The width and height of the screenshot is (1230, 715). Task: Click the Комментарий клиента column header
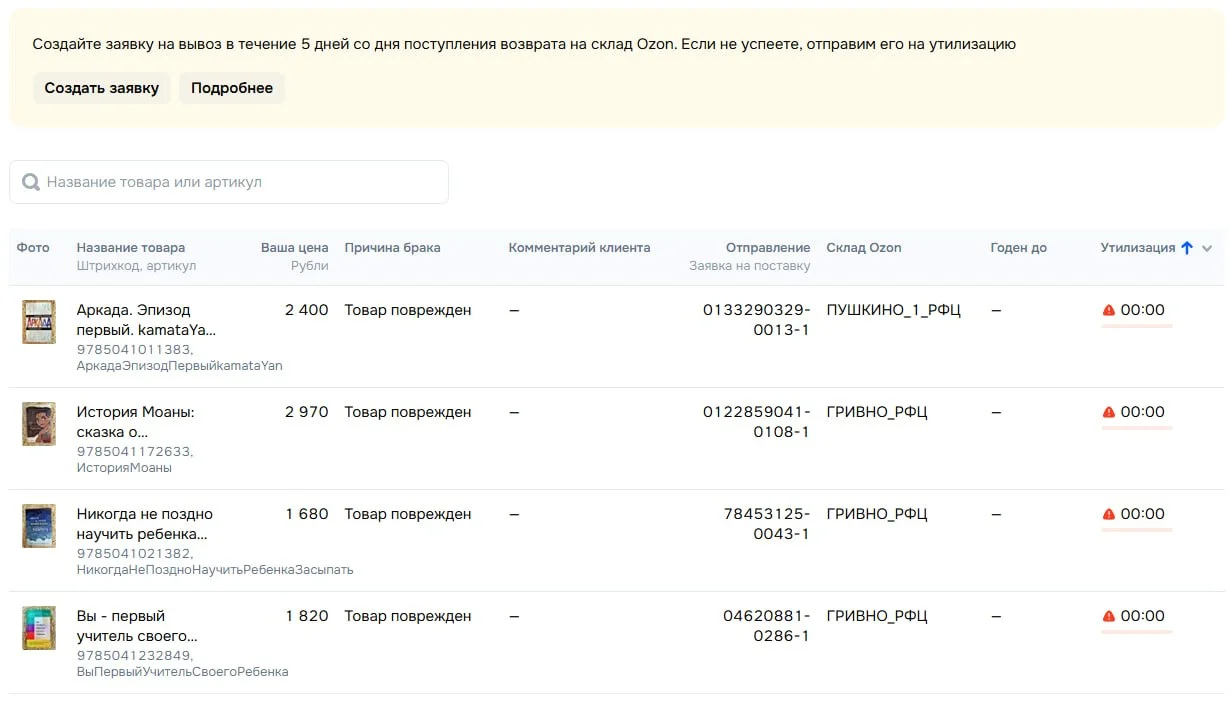coord(580,248)
